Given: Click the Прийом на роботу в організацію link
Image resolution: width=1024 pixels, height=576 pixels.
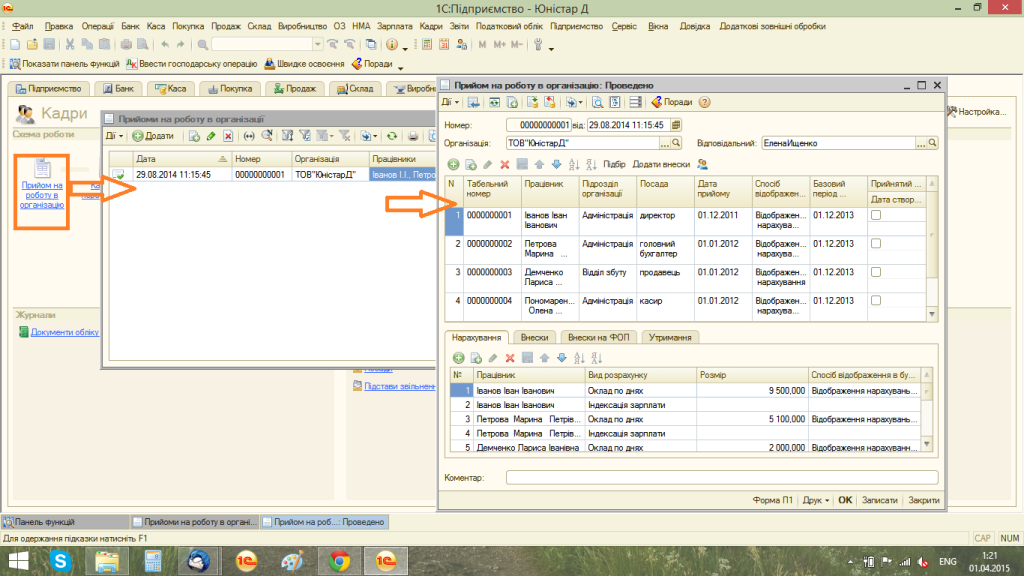Looking at the screenshot, I should coord(42,195).
